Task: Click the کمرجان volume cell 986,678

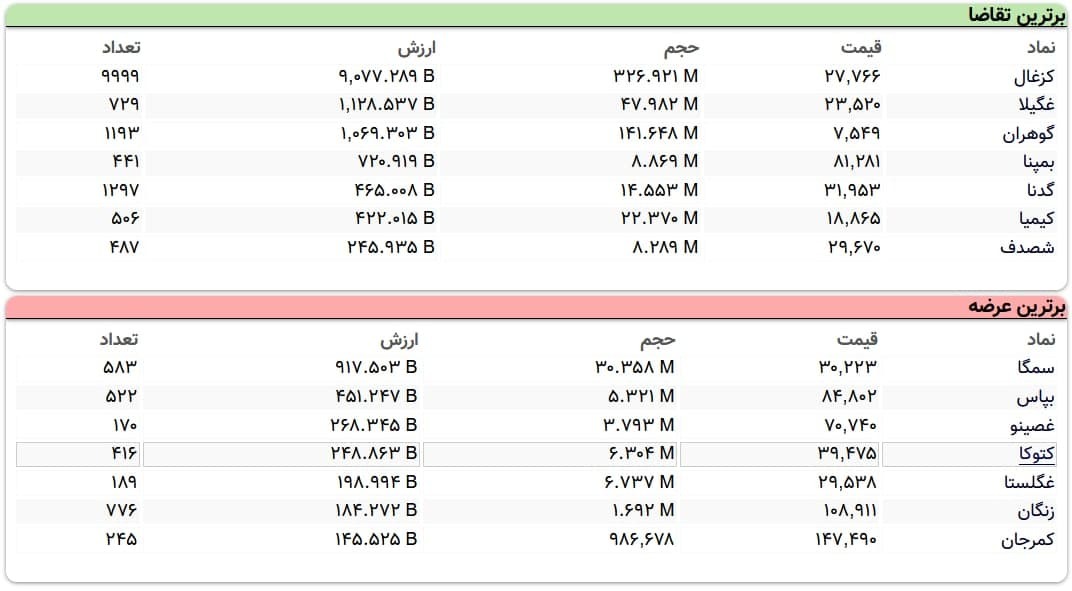Action: coord(641,540)
